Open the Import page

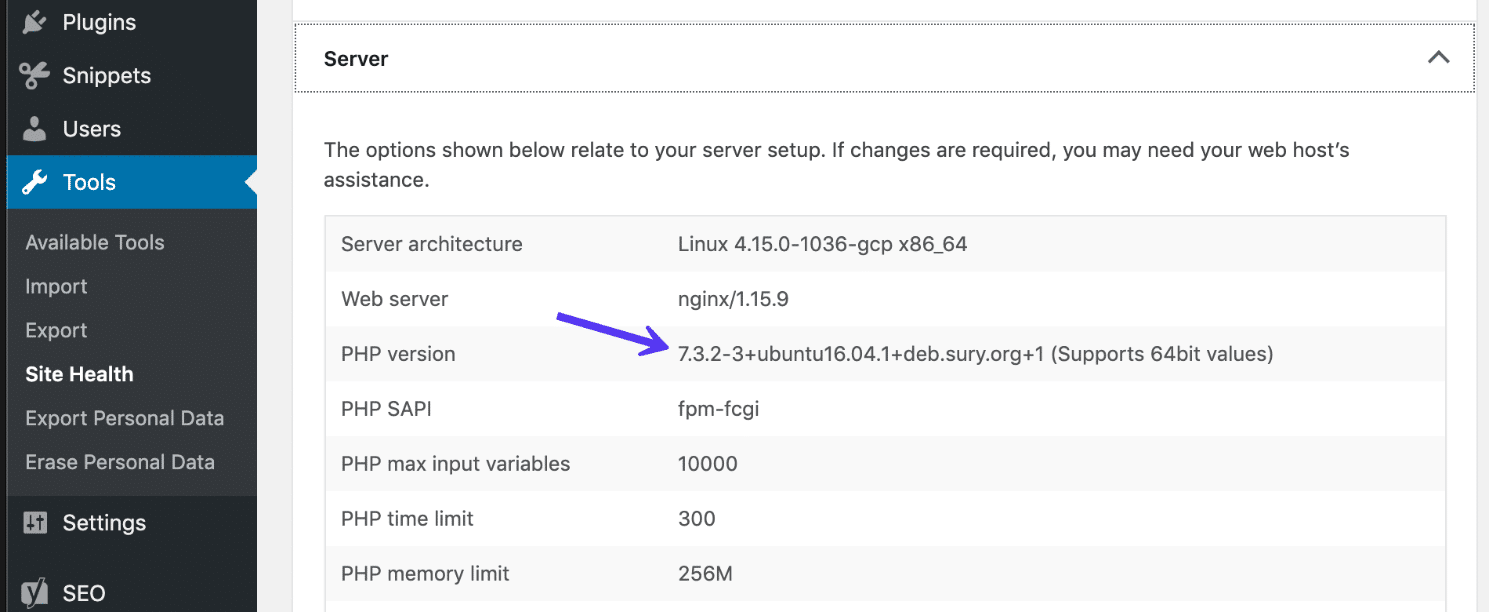pos(55,286)
